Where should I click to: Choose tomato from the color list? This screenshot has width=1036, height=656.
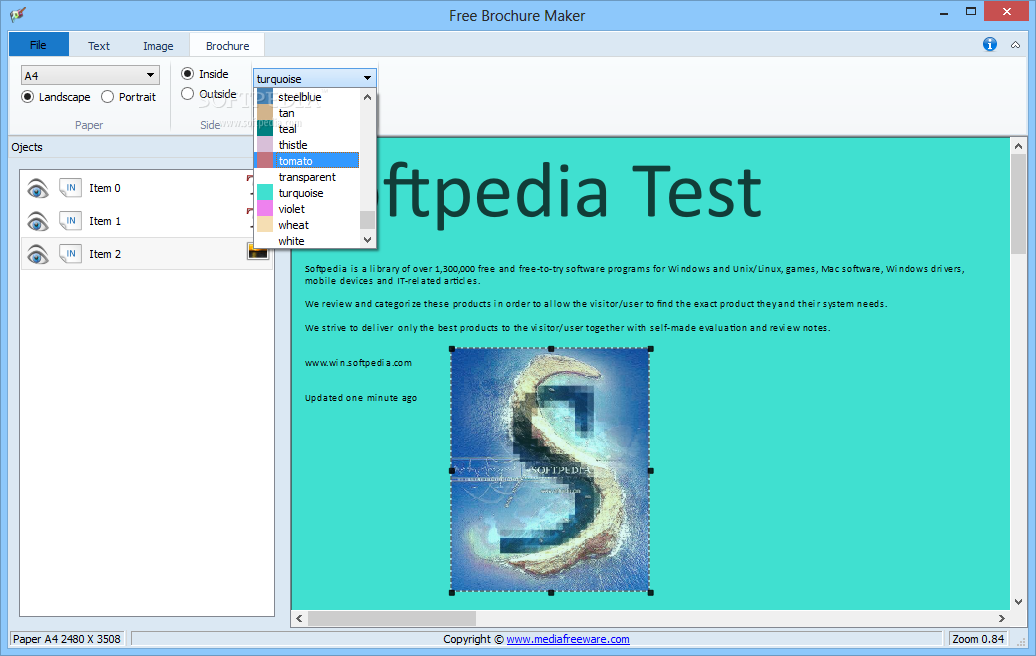[307, 161]
